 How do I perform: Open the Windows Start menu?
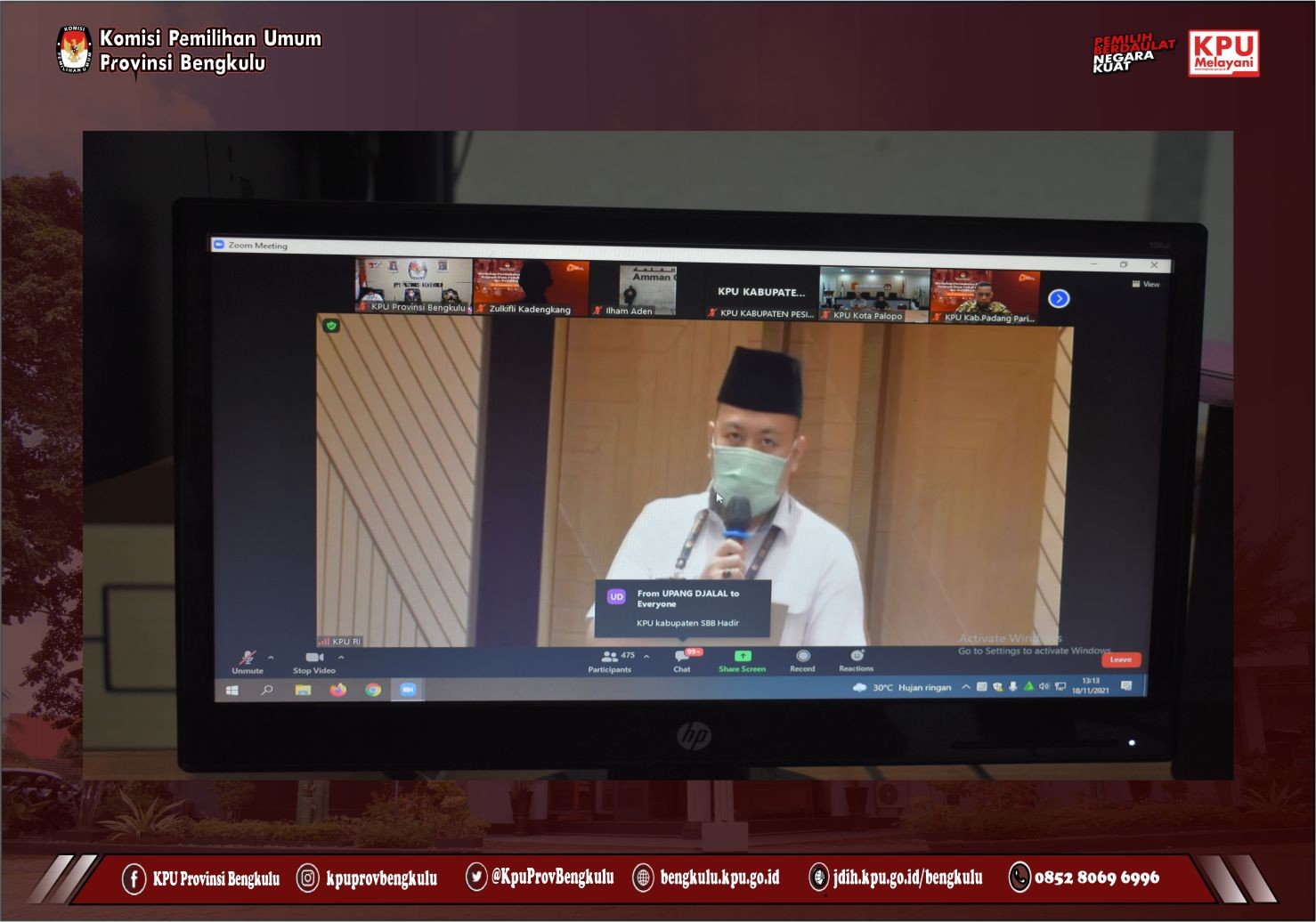coord(232,690)
